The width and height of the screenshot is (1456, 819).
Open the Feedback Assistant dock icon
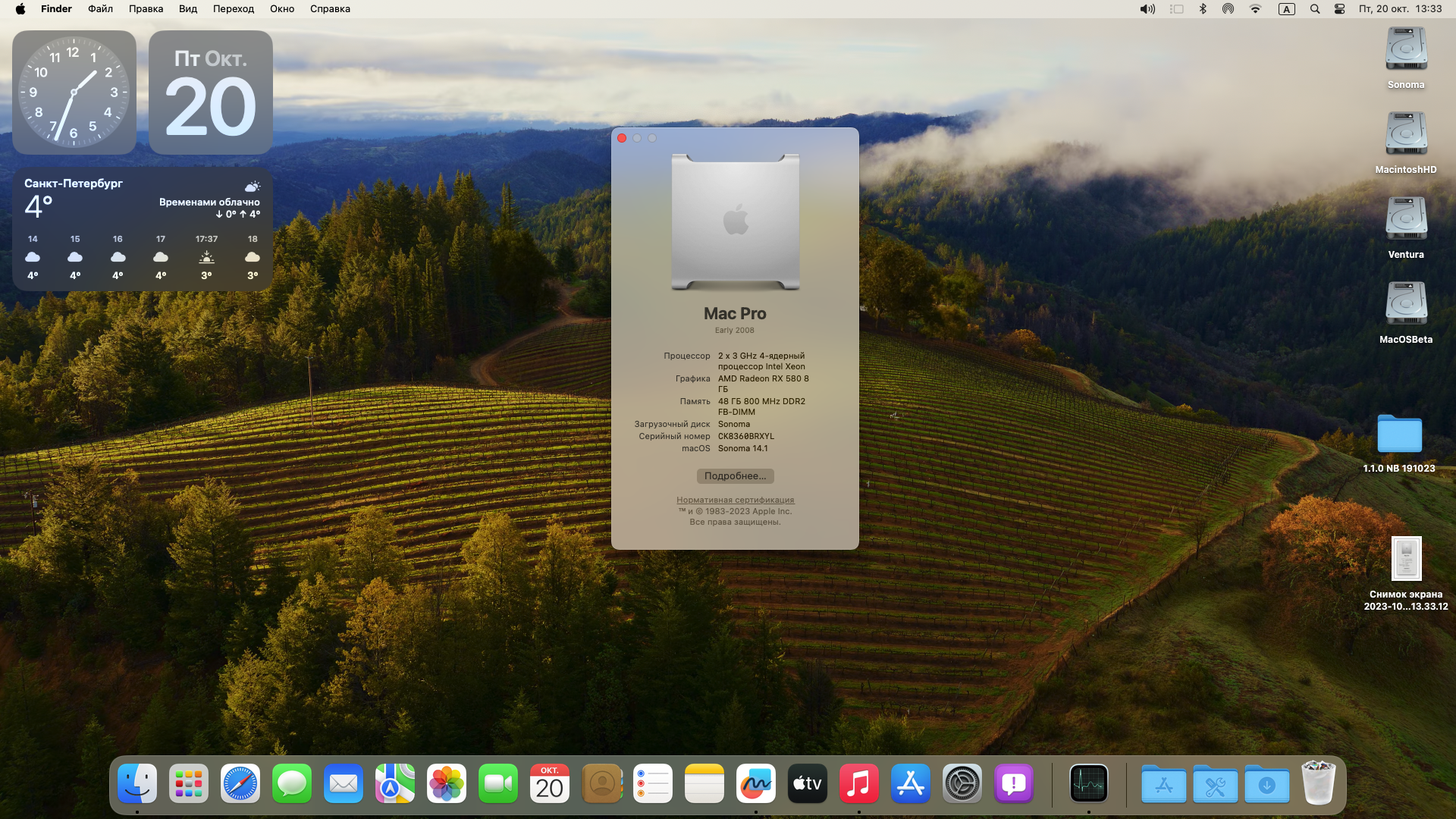(1014, 784)
